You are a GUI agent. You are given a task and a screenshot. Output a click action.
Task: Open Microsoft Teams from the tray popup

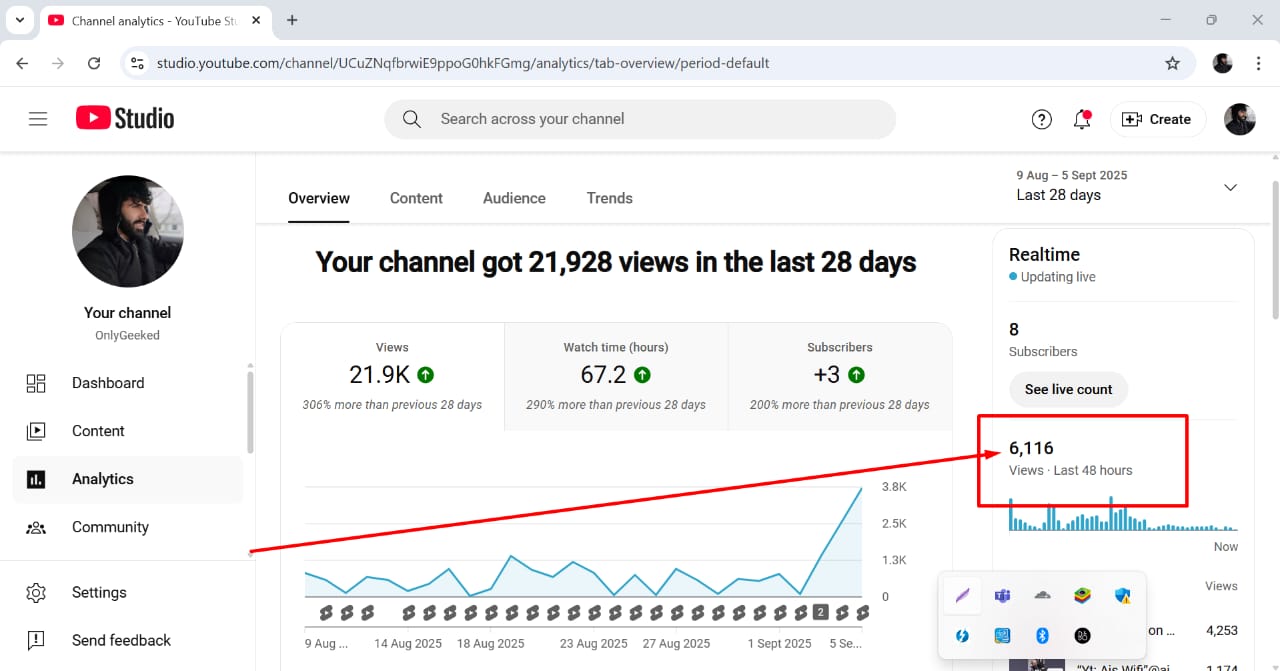pyautogui.click(x=1002, y=595)
